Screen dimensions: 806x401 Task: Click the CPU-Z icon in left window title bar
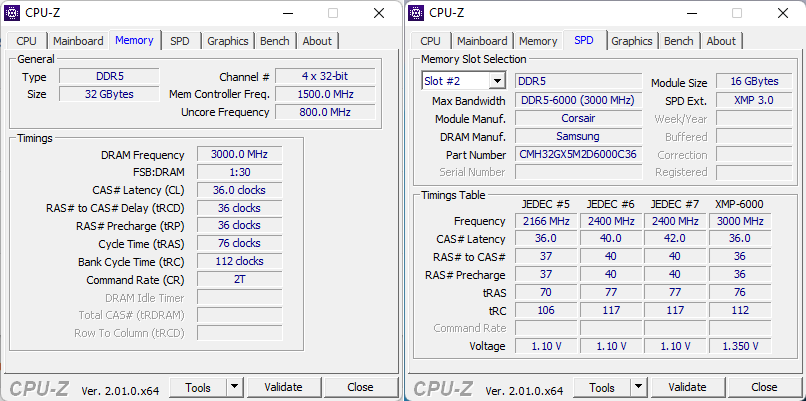pos(14,13)
